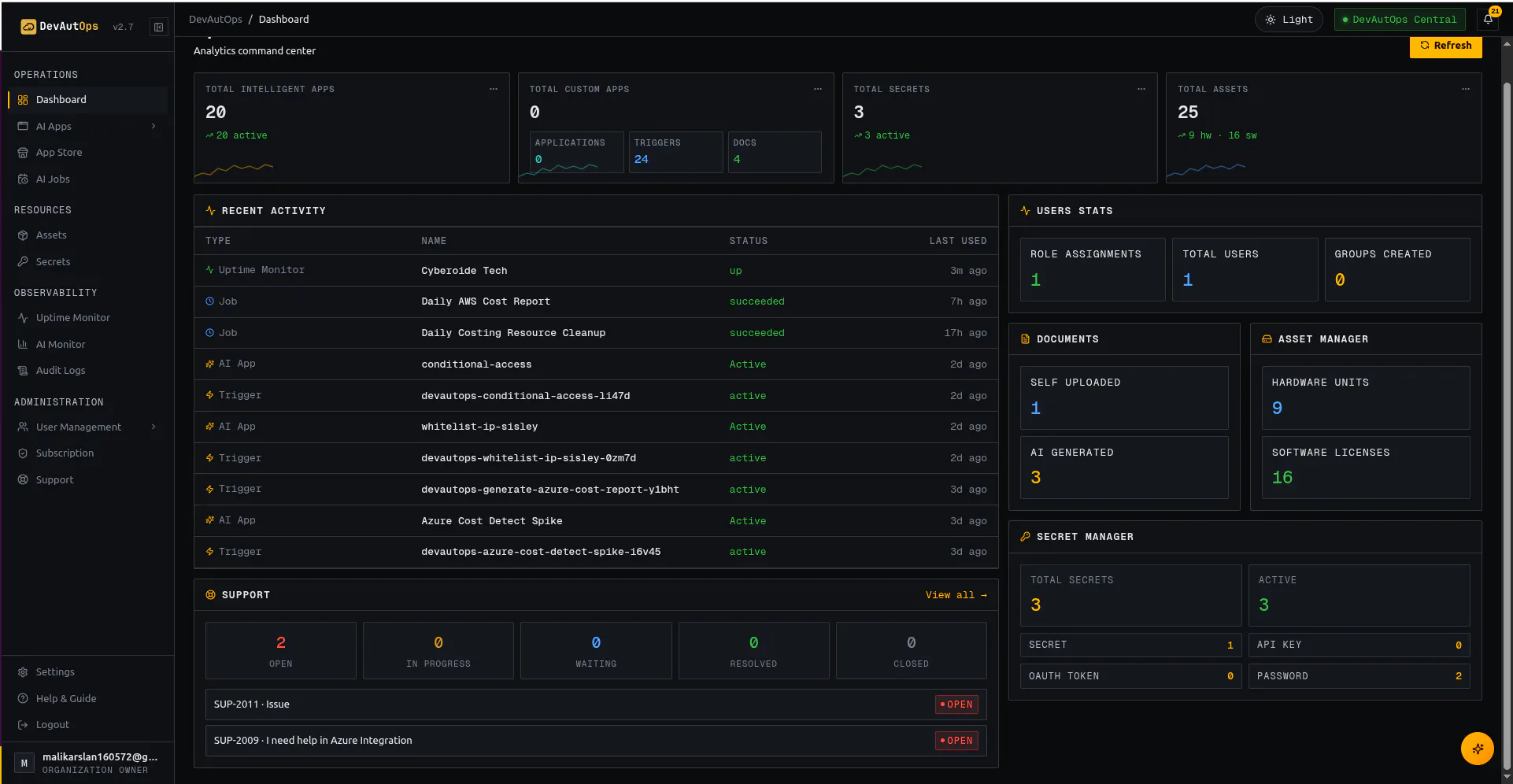The image size is (1513, 784).
Task: Open Total Intelligent Apps card options menu
Action: click(494, 89)
